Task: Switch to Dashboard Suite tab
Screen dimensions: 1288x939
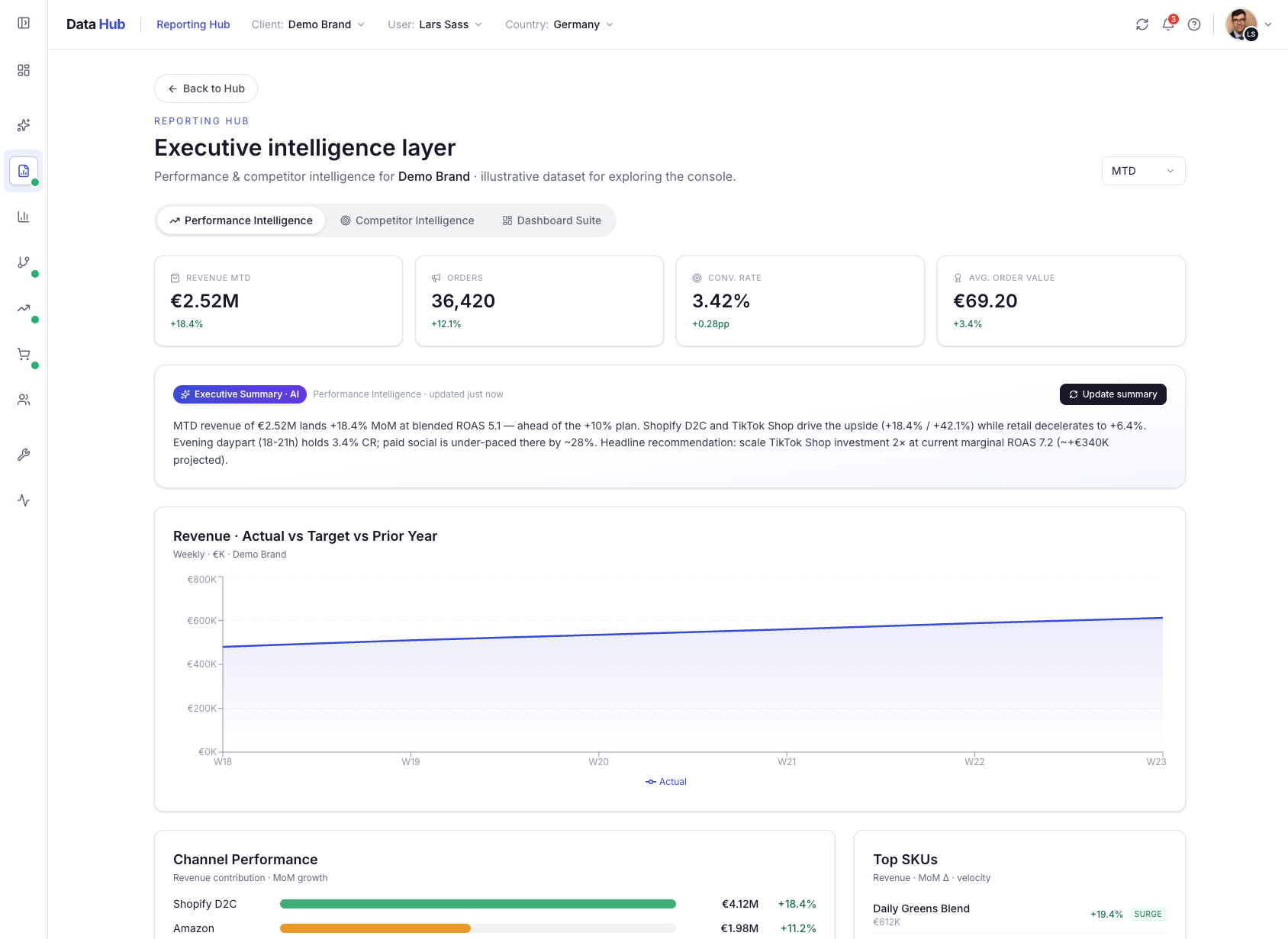Action: coord(552,220)
